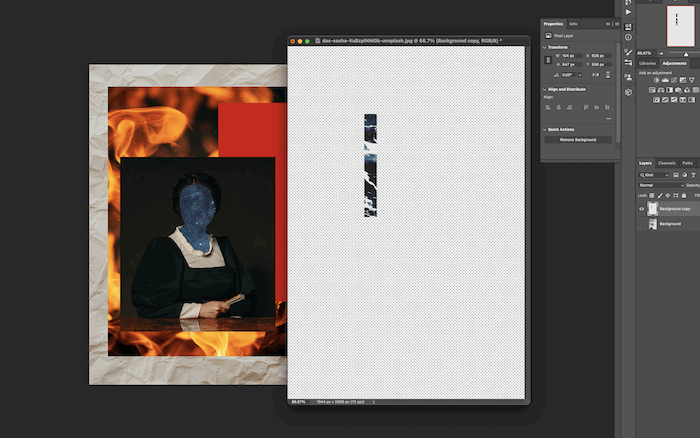
Task: Hide the Background copy layer
Action: 642,209
